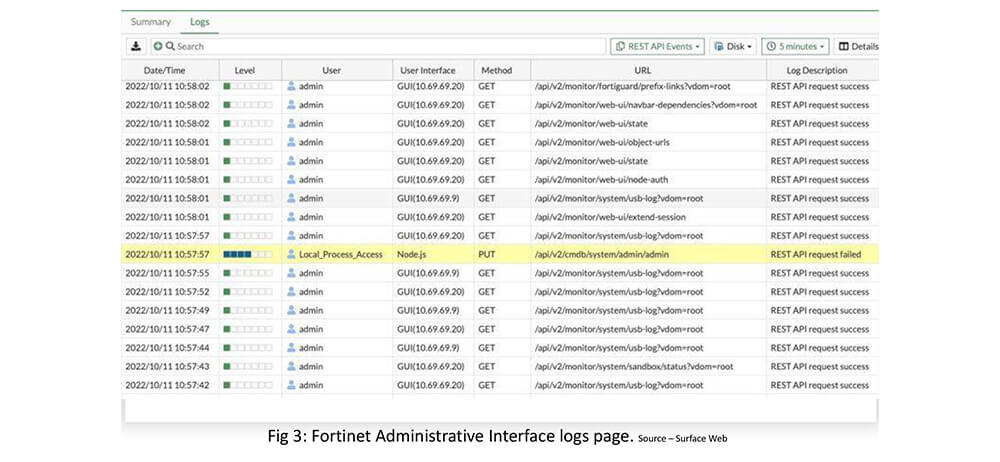Click the green add filter plus icon

pyautogui.click(x=158, y=46)
